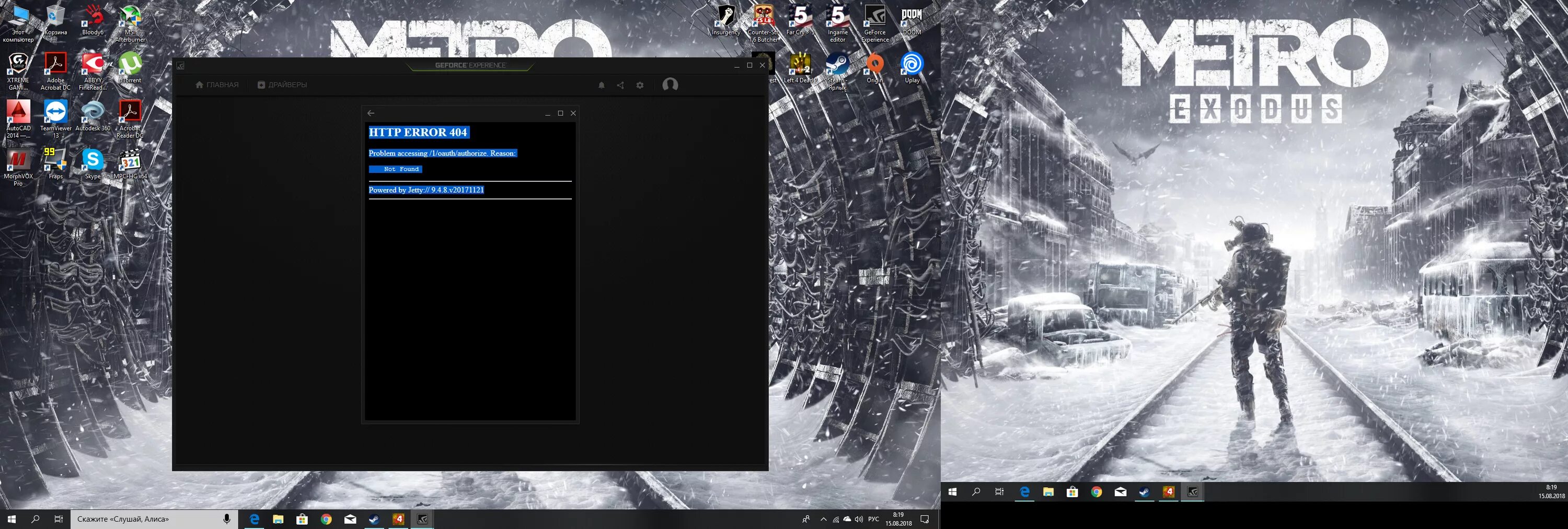The image size is (1568, 529).
Task: Select the Autodesk 360 shortcut
Action: (93, 116)
